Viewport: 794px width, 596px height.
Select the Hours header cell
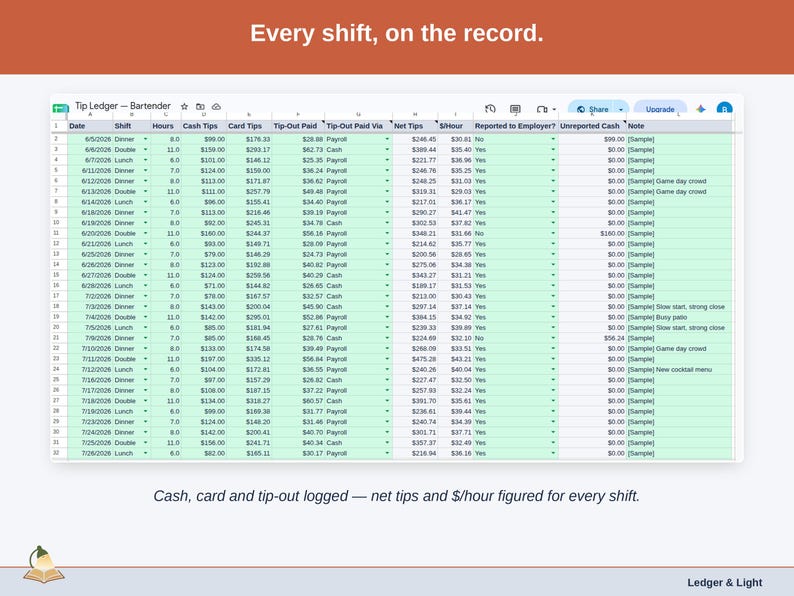tap(166, 126)
